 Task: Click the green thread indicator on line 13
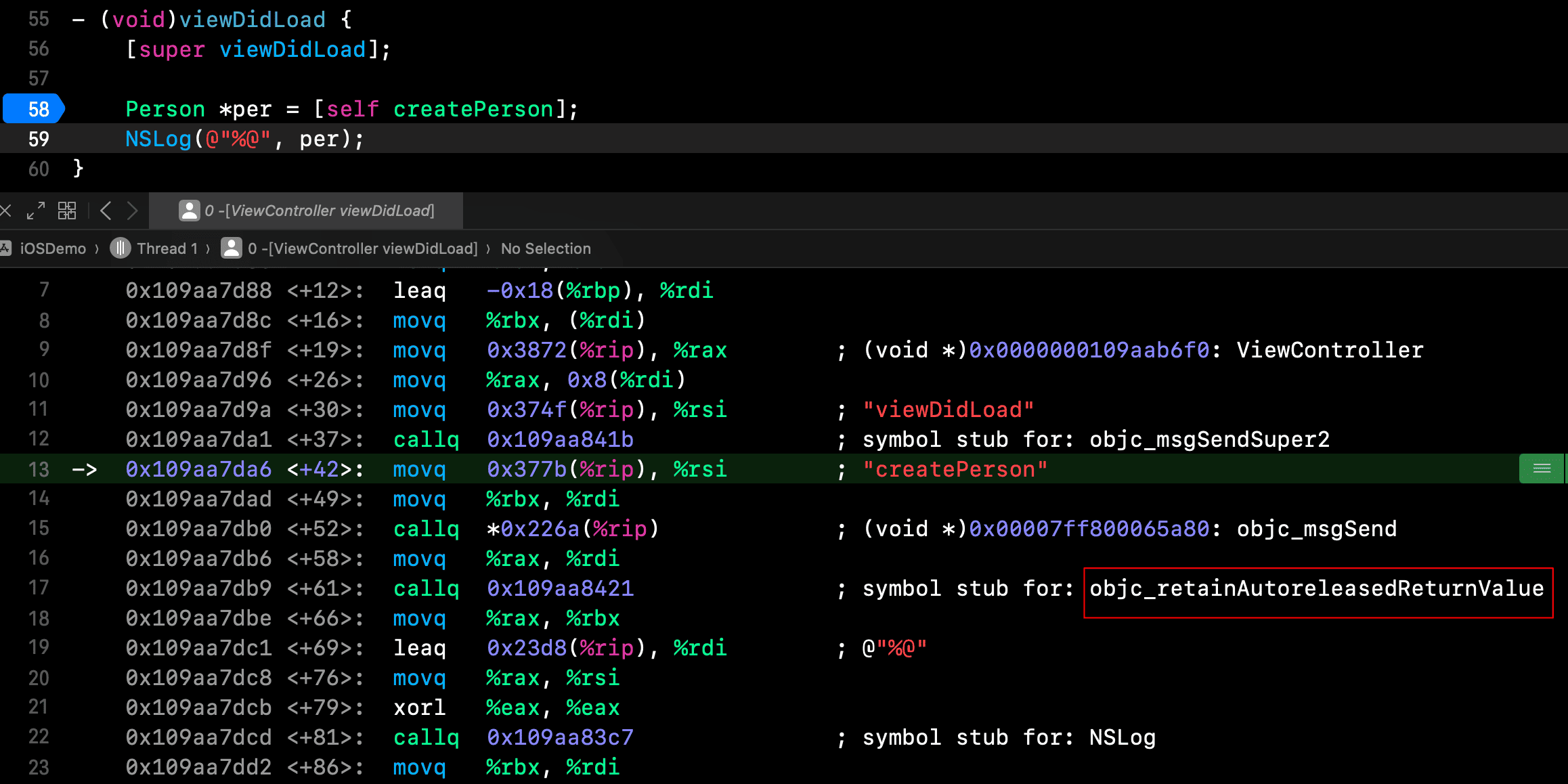coord(1542,469)
